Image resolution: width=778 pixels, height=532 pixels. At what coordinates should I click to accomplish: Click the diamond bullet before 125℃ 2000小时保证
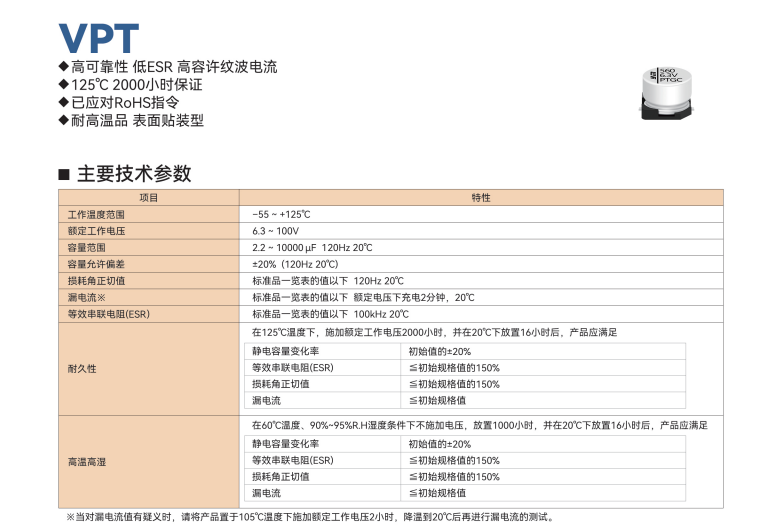[64, 85]
